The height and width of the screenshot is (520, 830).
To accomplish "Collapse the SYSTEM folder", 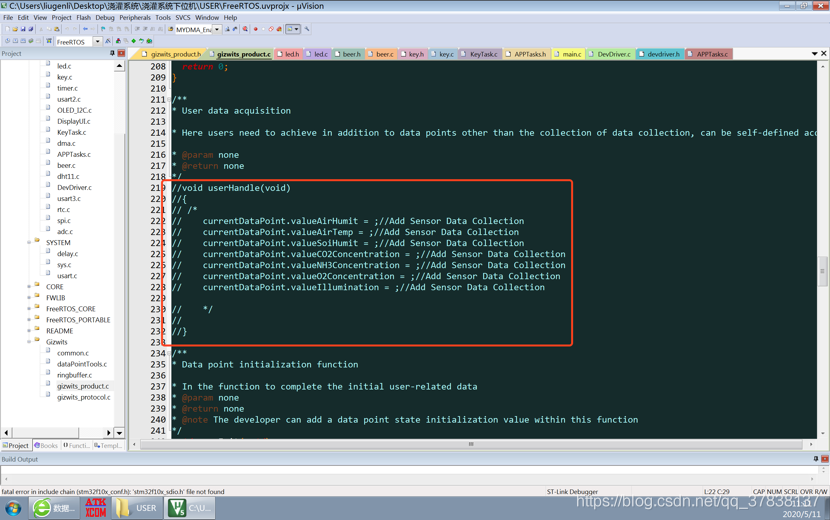I will point(29,243).
